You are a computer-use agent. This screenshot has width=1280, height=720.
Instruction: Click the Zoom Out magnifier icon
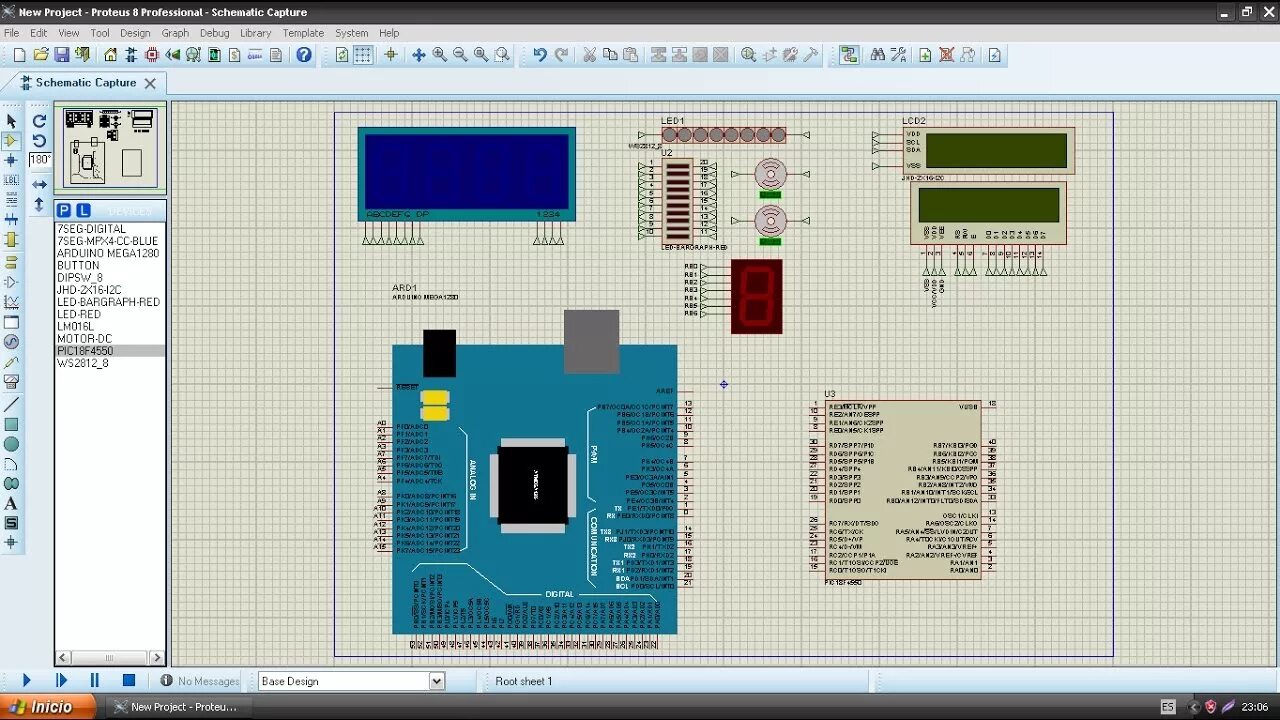coord(460,55)
